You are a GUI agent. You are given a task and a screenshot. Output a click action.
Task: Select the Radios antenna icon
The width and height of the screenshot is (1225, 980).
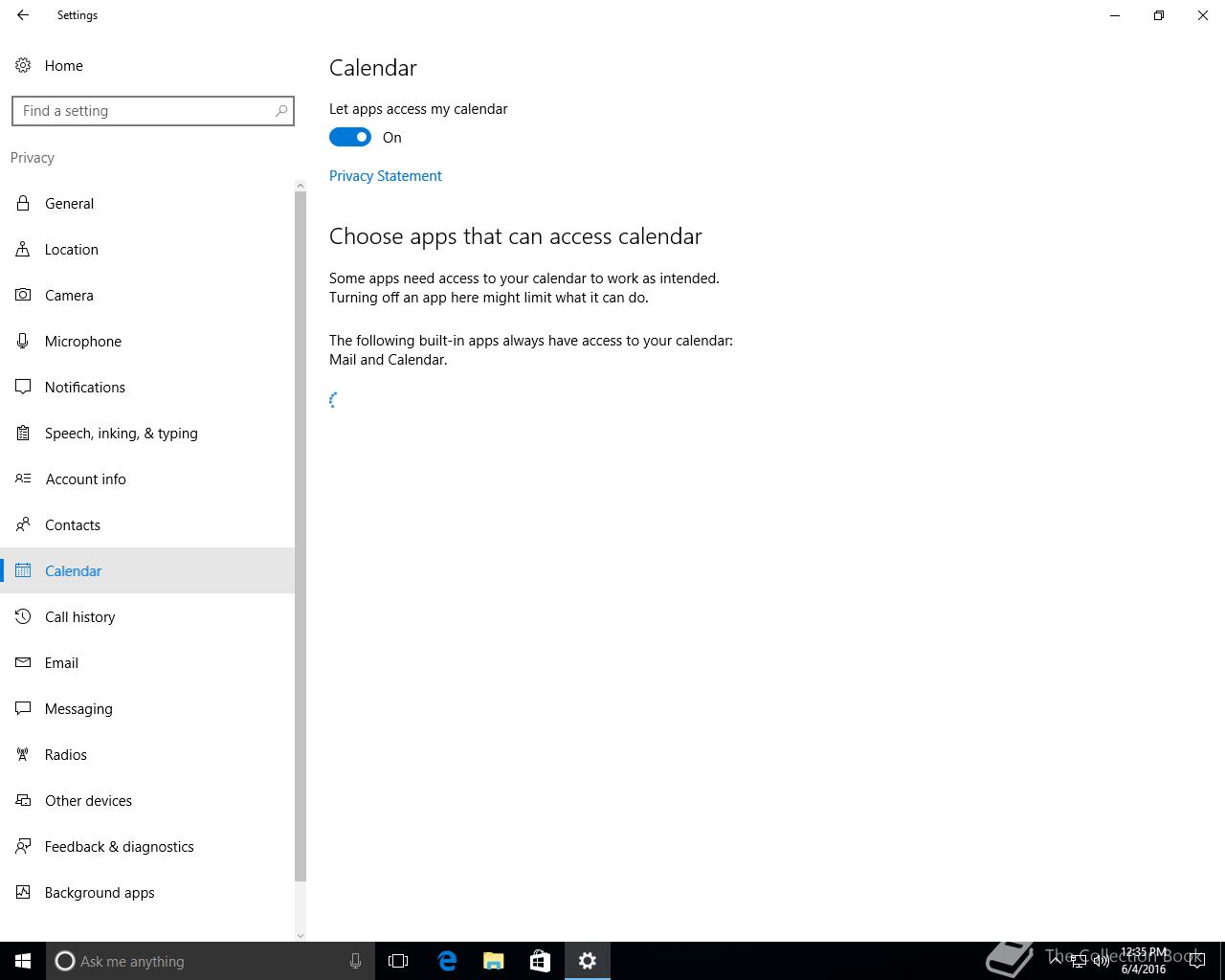coord(23,754)
